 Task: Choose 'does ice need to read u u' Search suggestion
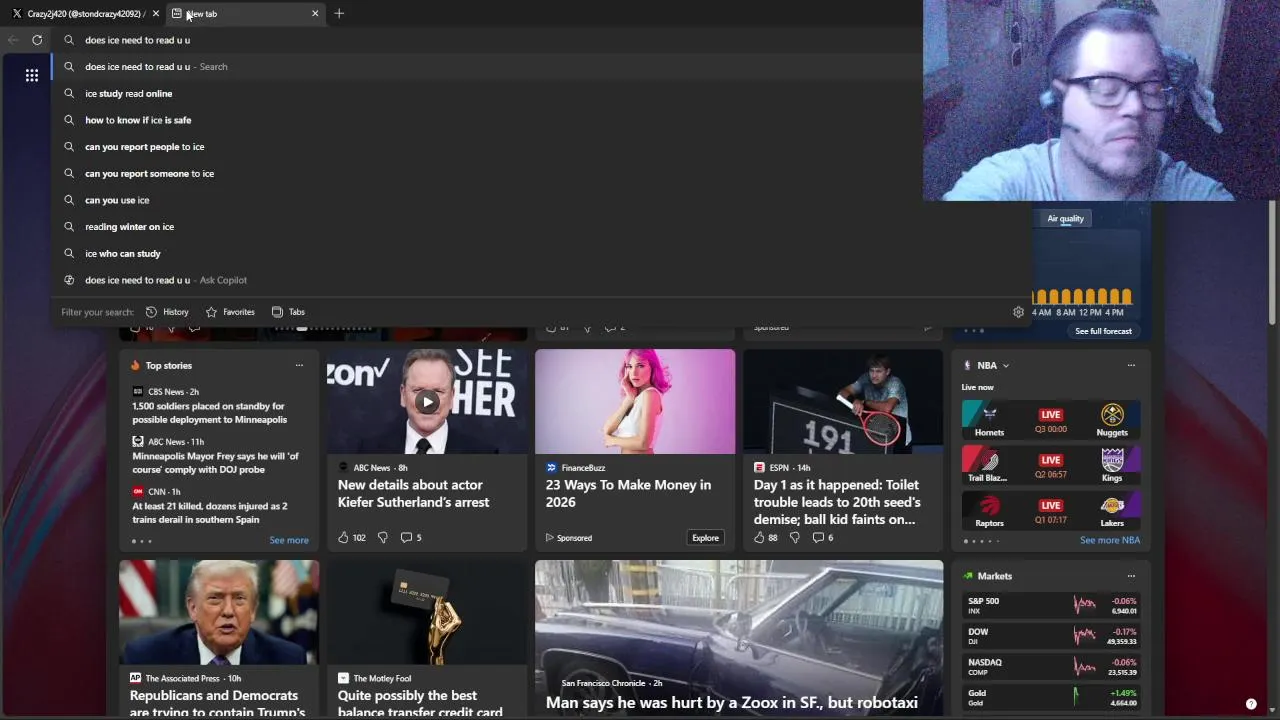(540, 67)
